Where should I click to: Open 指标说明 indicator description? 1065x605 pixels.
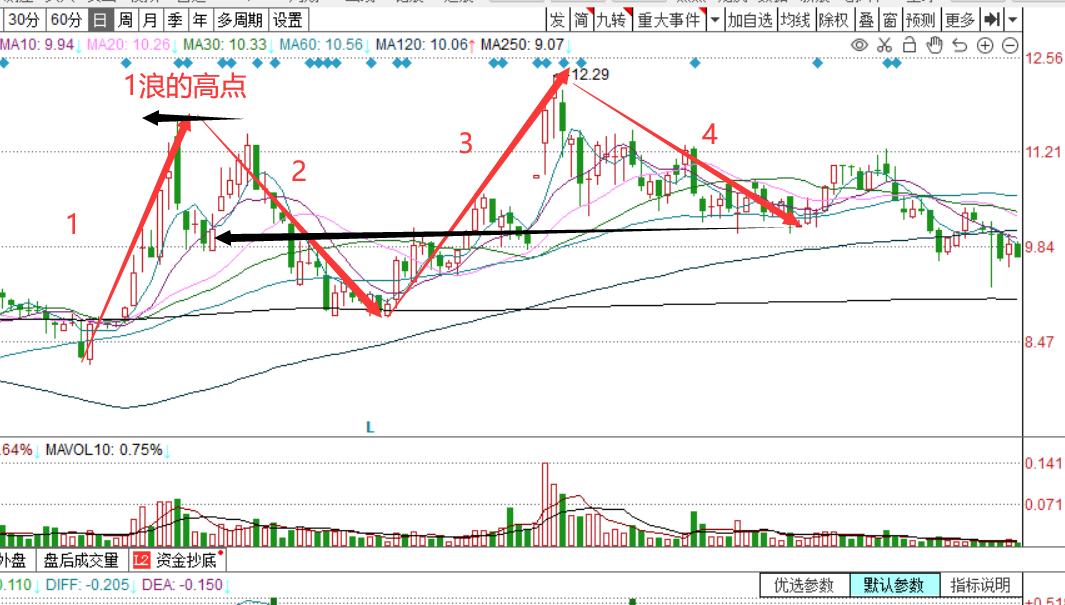(x=980, y=585)
